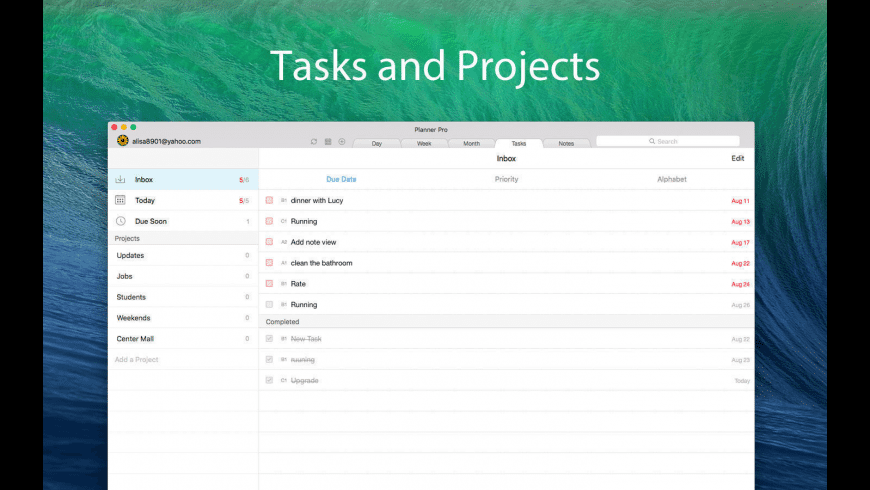870x490 pixels.
Task: Open the Students project
Action: tap(183, 297)
